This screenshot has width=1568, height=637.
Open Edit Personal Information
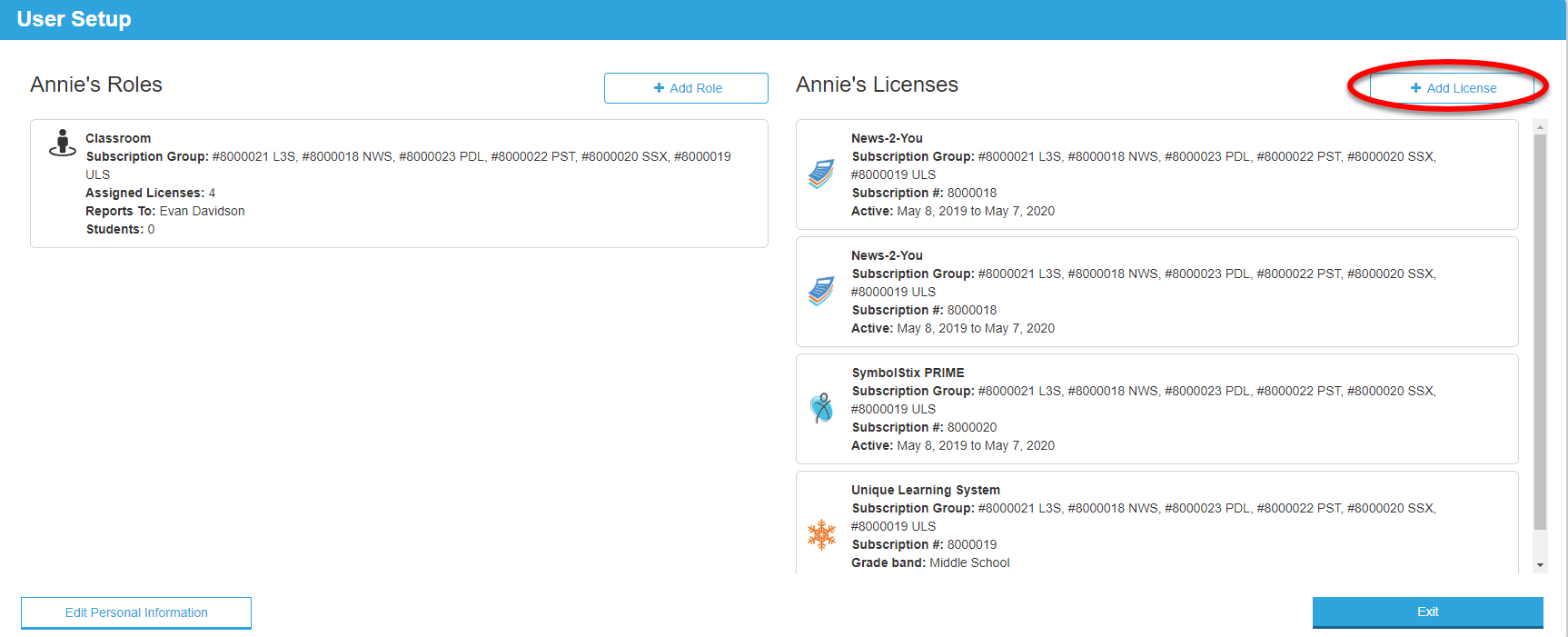[136, 612]
